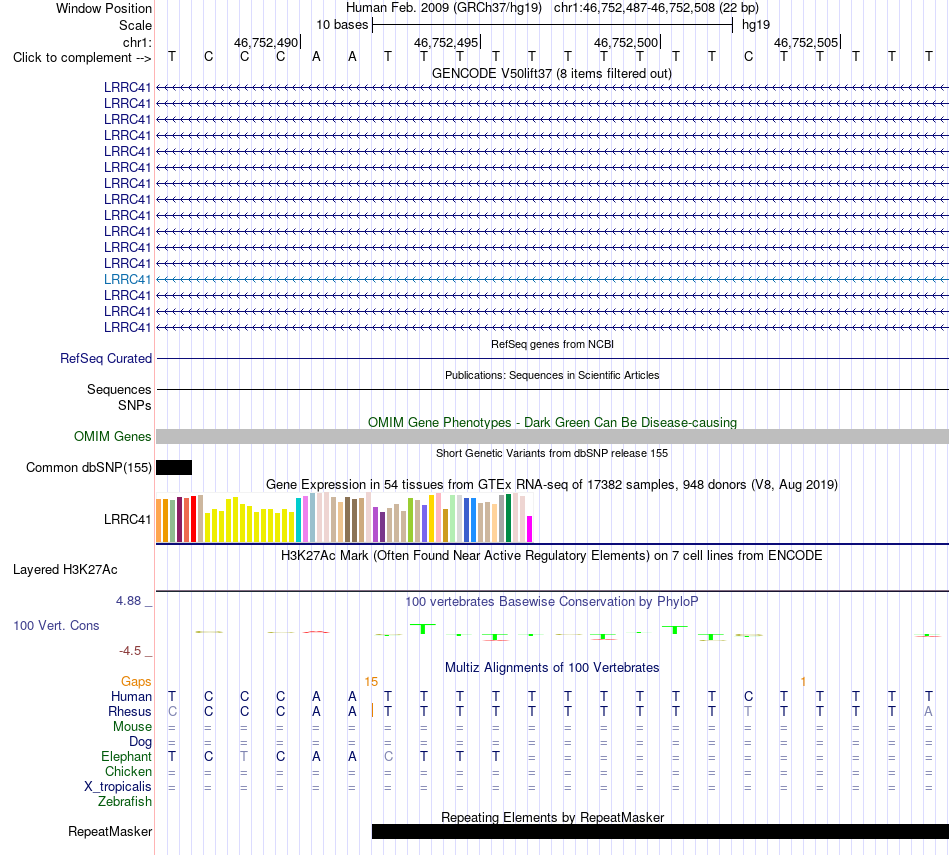Click the chr1: ruler label
This screenshot has width=950, height=855.
[x=137, y=42]
